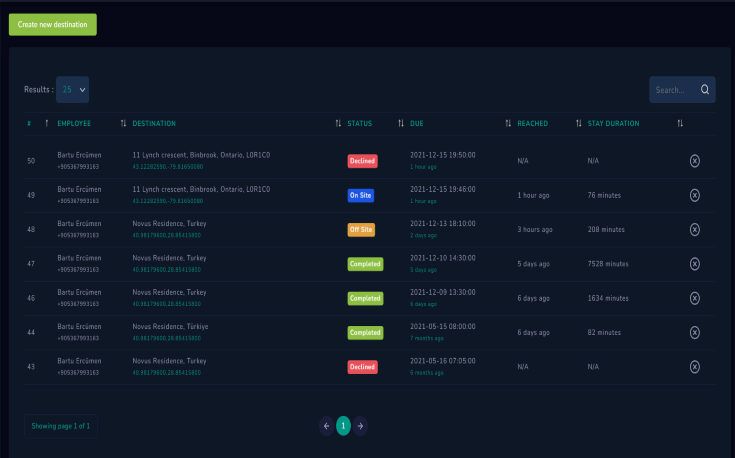Click the Create new destination button
Screen dimensions: 735x458
53,24
